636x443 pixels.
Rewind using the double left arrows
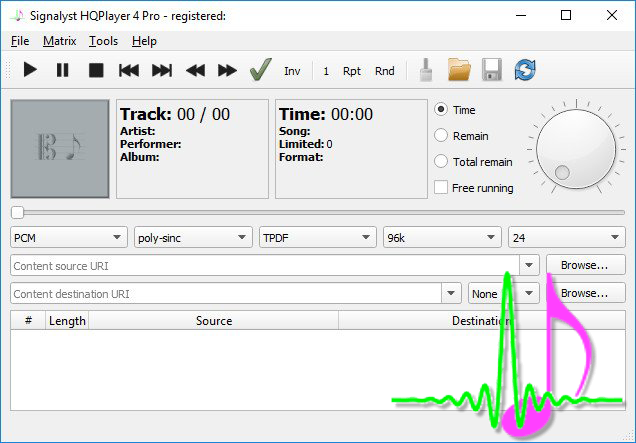click(x=195, y=70)
